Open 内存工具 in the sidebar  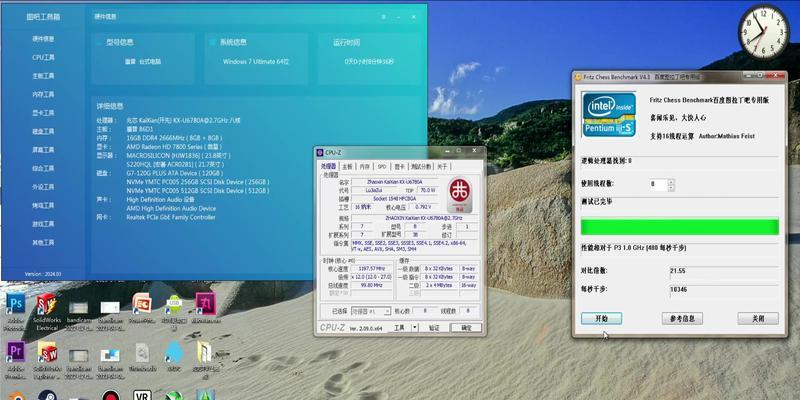tap(43, 94)
